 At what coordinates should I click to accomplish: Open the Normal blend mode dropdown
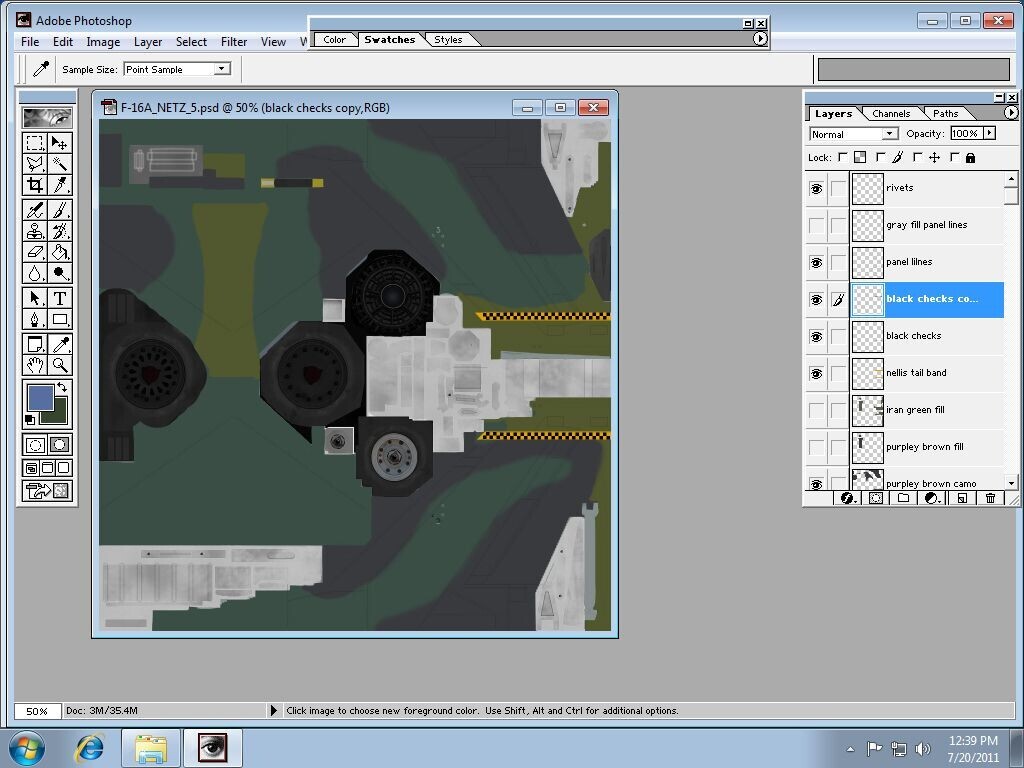click(888, 134)
